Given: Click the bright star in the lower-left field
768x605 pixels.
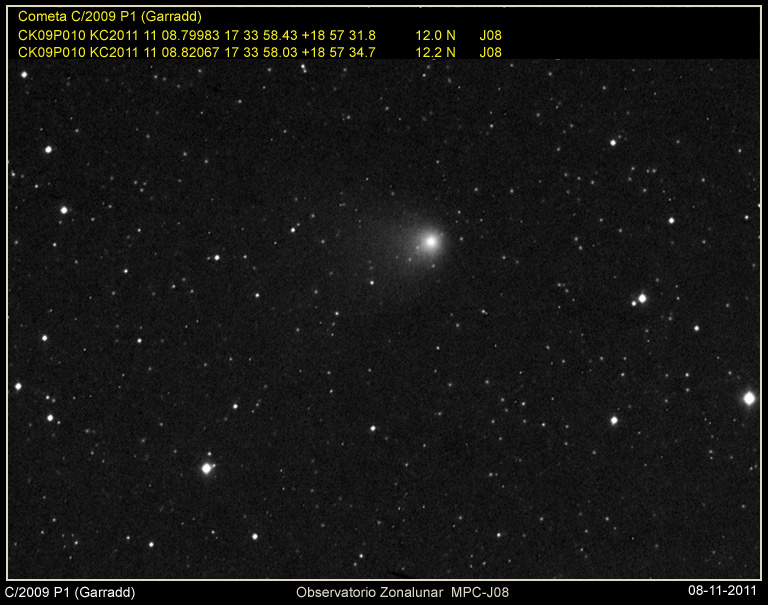Looking at the screenshot, I should [207, 468].
